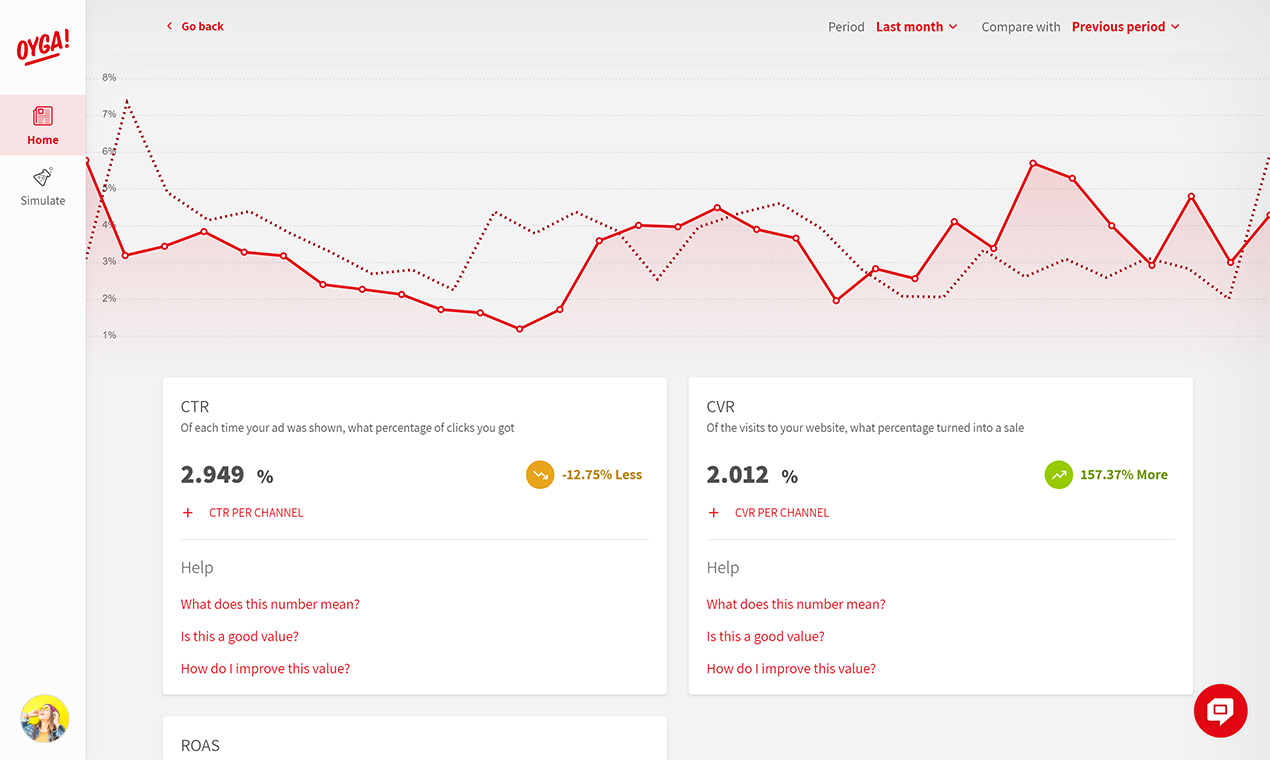Click the 8% axis label
The height and width of the screenshot is (760, 1270).
click(x=109, y=77)
